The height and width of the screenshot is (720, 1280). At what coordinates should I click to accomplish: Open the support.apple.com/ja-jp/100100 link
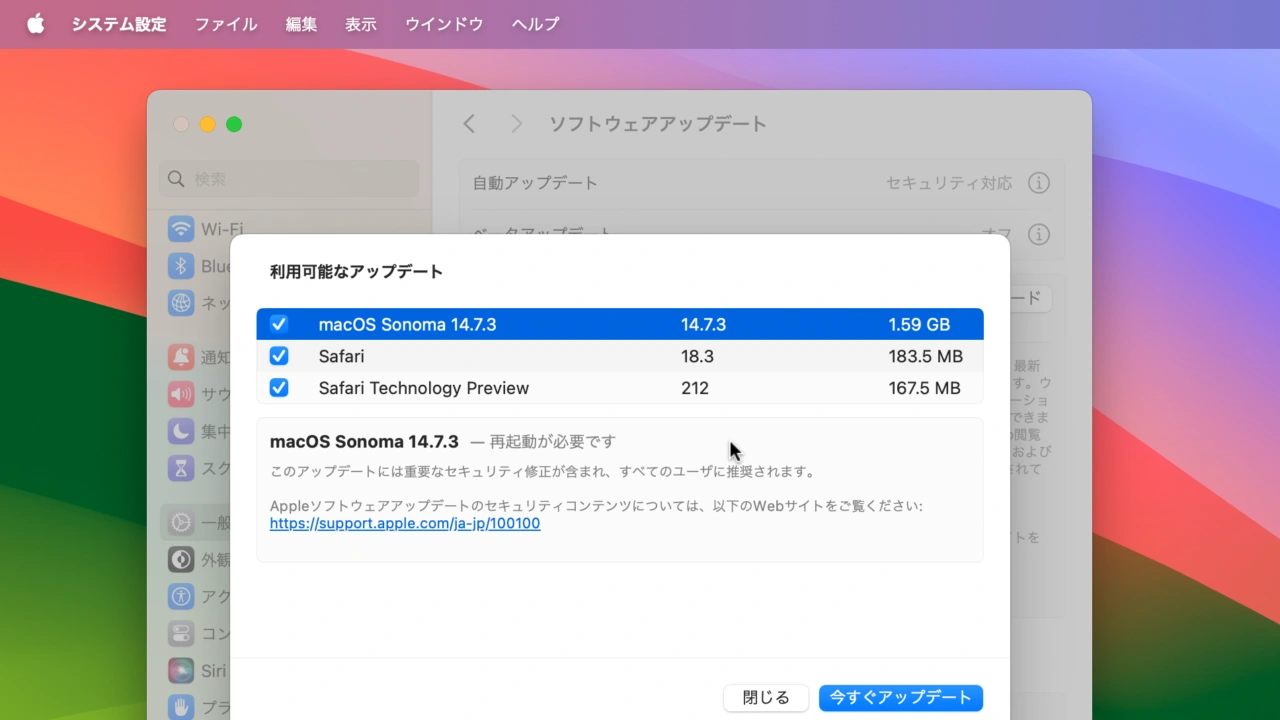click(x=405, y=523)
